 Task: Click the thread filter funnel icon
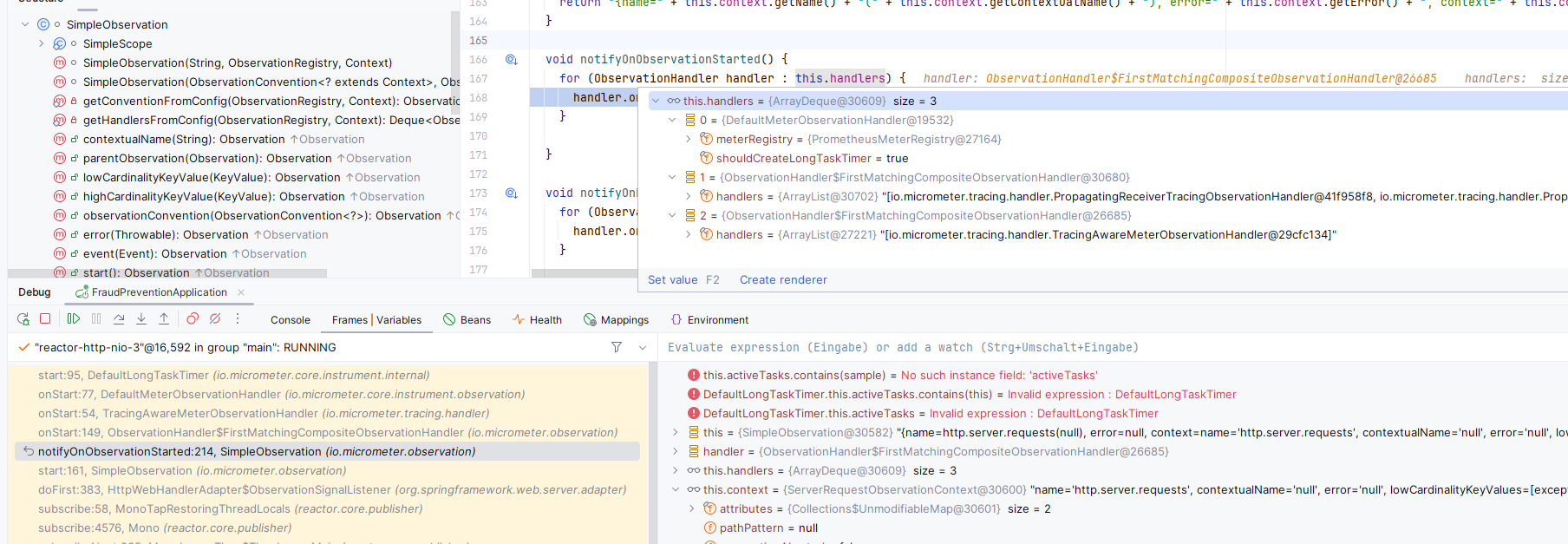click(617, 347)
